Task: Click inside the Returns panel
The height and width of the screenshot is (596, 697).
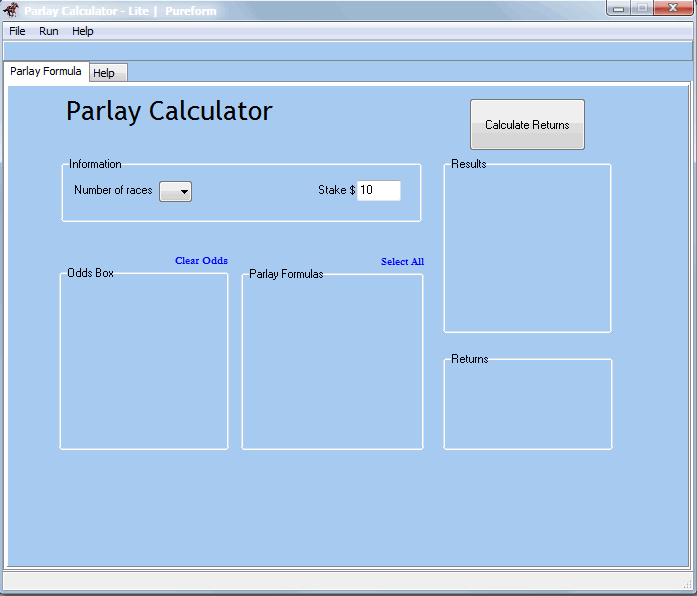Action: coord(527,405)
